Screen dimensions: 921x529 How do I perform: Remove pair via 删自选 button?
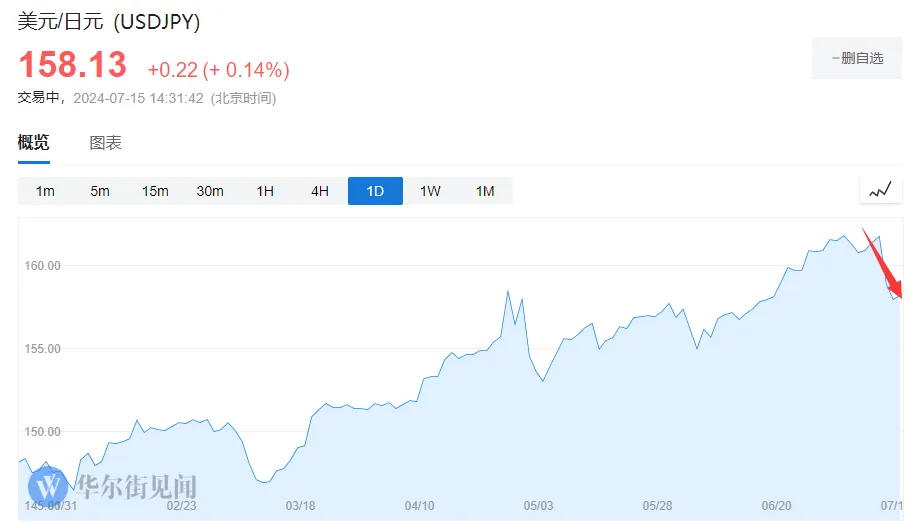[857, 58]
